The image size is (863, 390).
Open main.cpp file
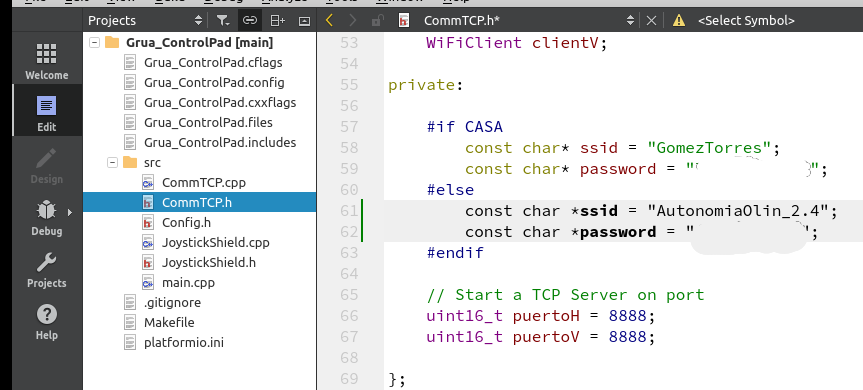coord(188,283)
